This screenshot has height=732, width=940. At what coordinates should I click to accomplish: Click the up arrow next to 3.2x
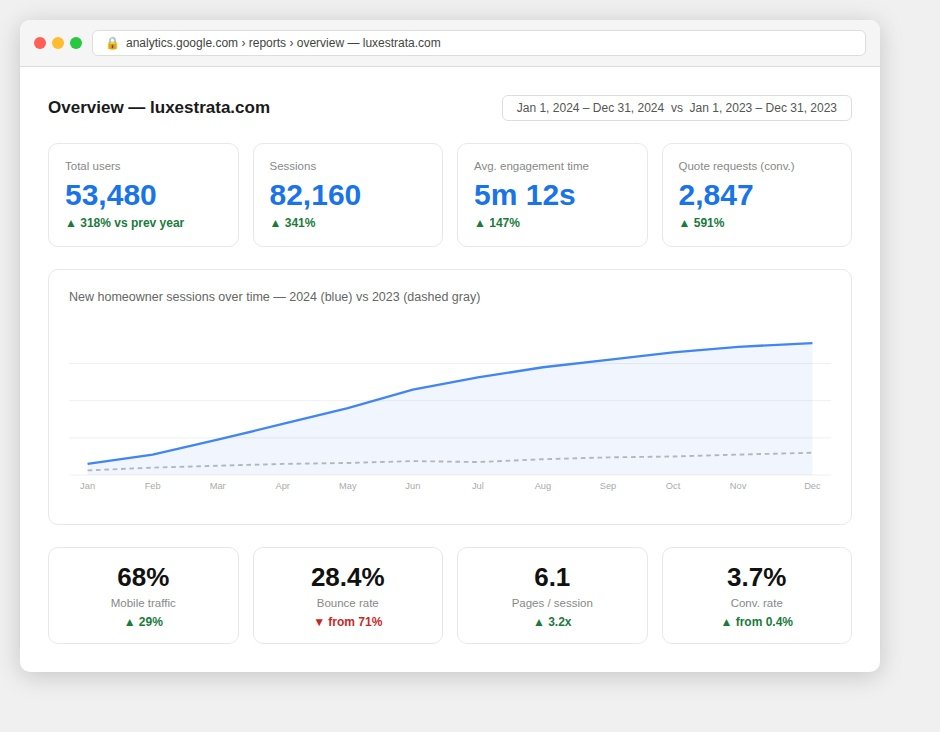(x=538, y=622)
